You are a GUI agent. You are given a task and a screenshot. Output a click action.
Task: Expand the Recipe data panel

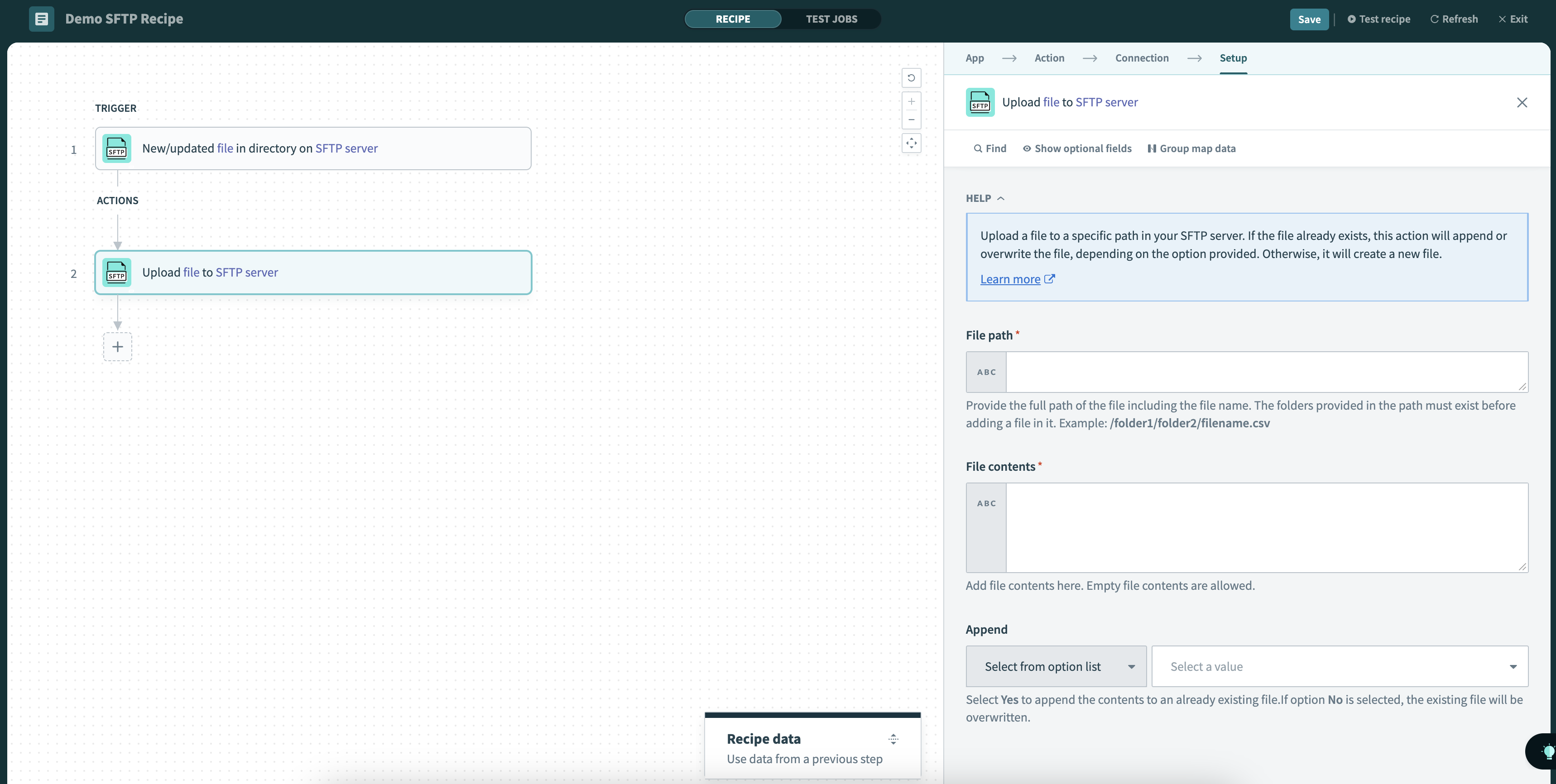[893, 739]
